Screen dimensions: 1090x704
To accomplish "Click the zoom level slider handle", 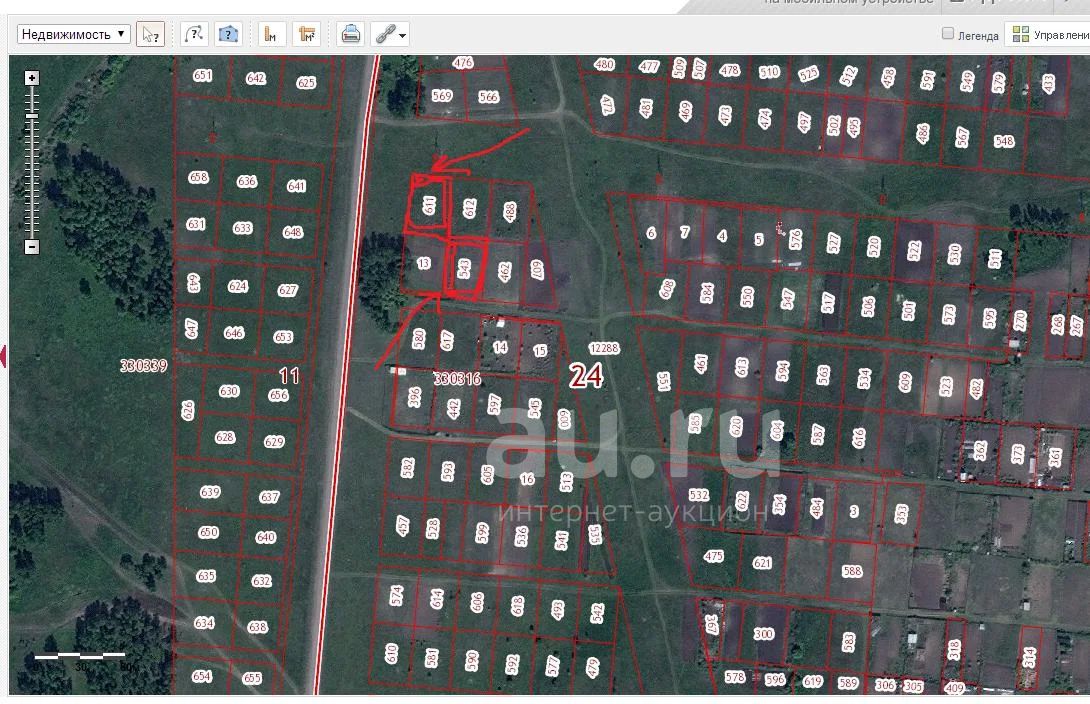I will coord(31,115).
